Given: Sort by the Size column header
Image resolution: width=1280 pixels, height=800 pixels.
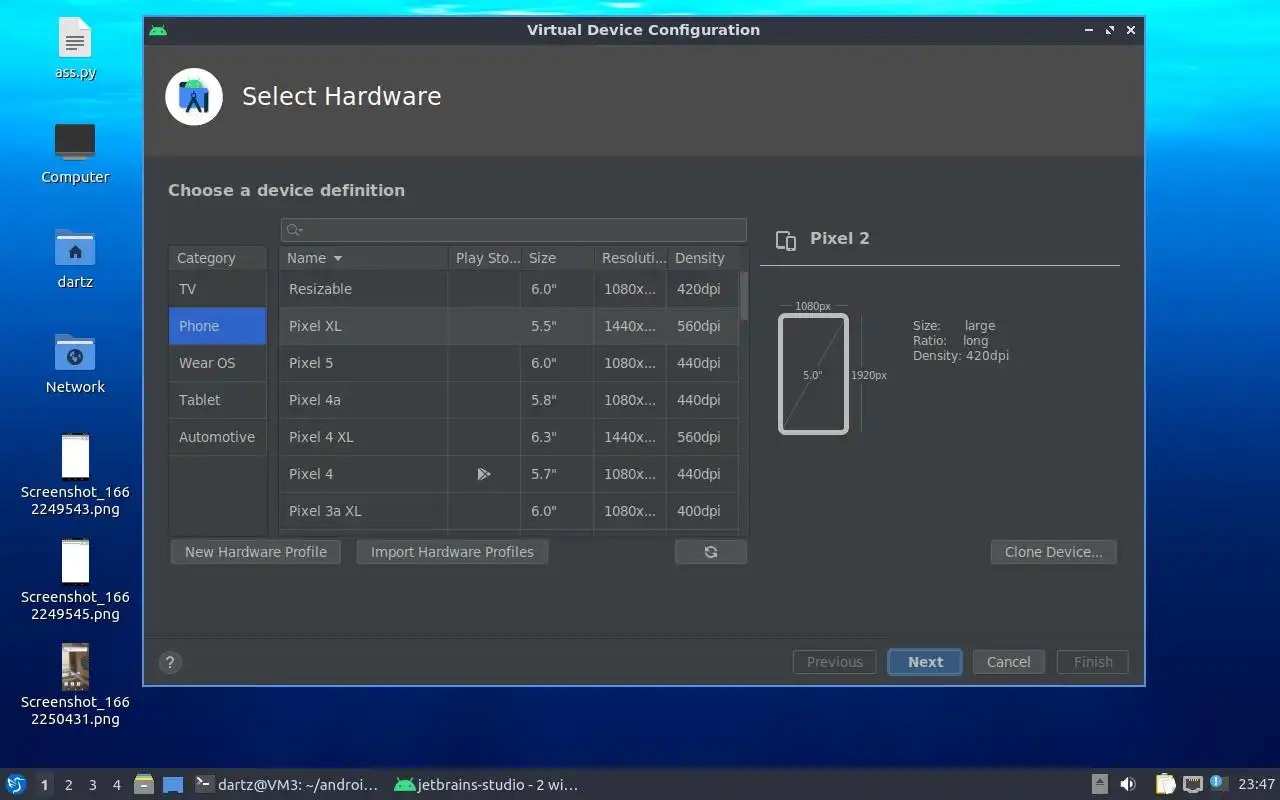Looking at the screenshot, I should (x=557, y=258).
